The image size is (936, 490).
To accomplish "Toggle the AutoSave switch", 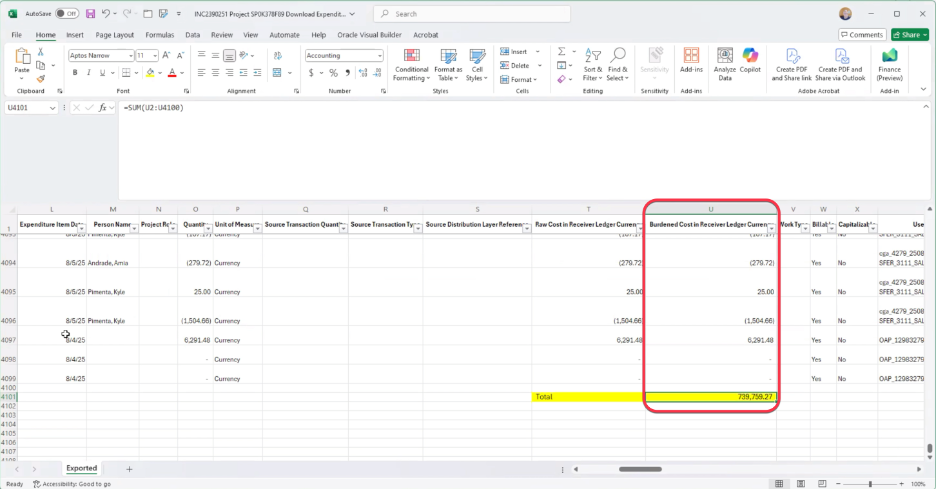I will click(66, 14).
